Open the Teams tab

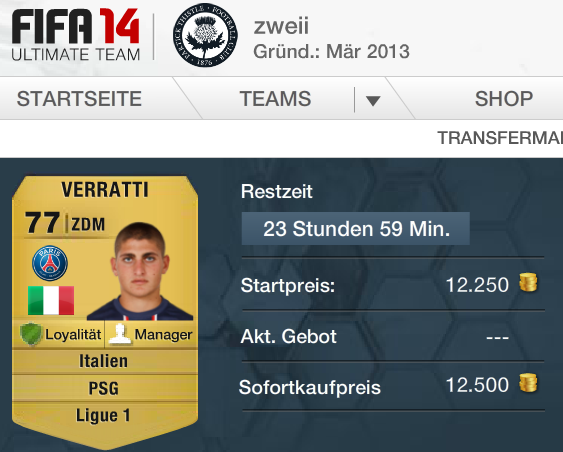click(275, 99)
